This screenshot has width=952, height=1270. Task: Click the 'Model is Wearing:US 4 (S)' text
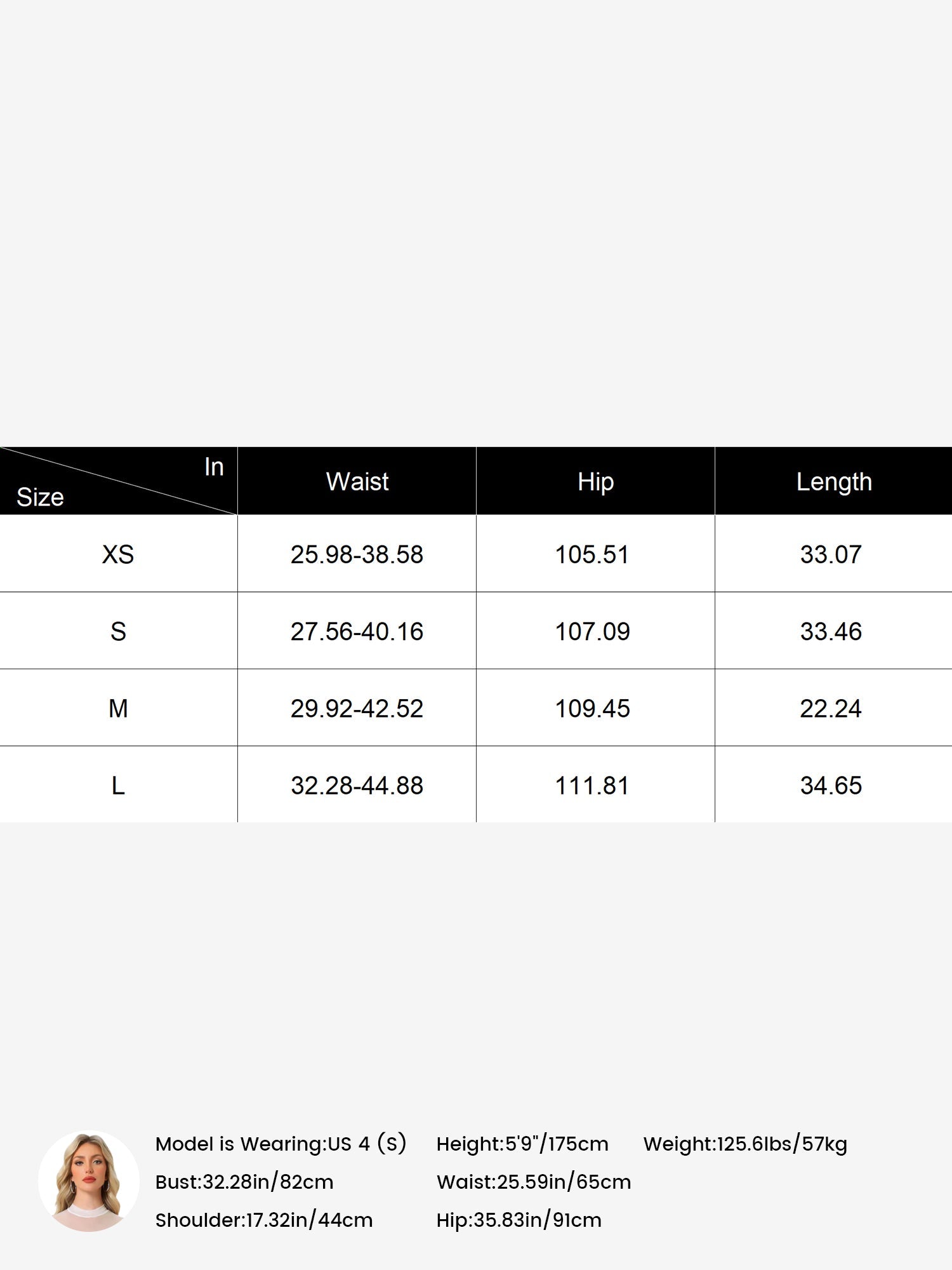click(281, 1144)
